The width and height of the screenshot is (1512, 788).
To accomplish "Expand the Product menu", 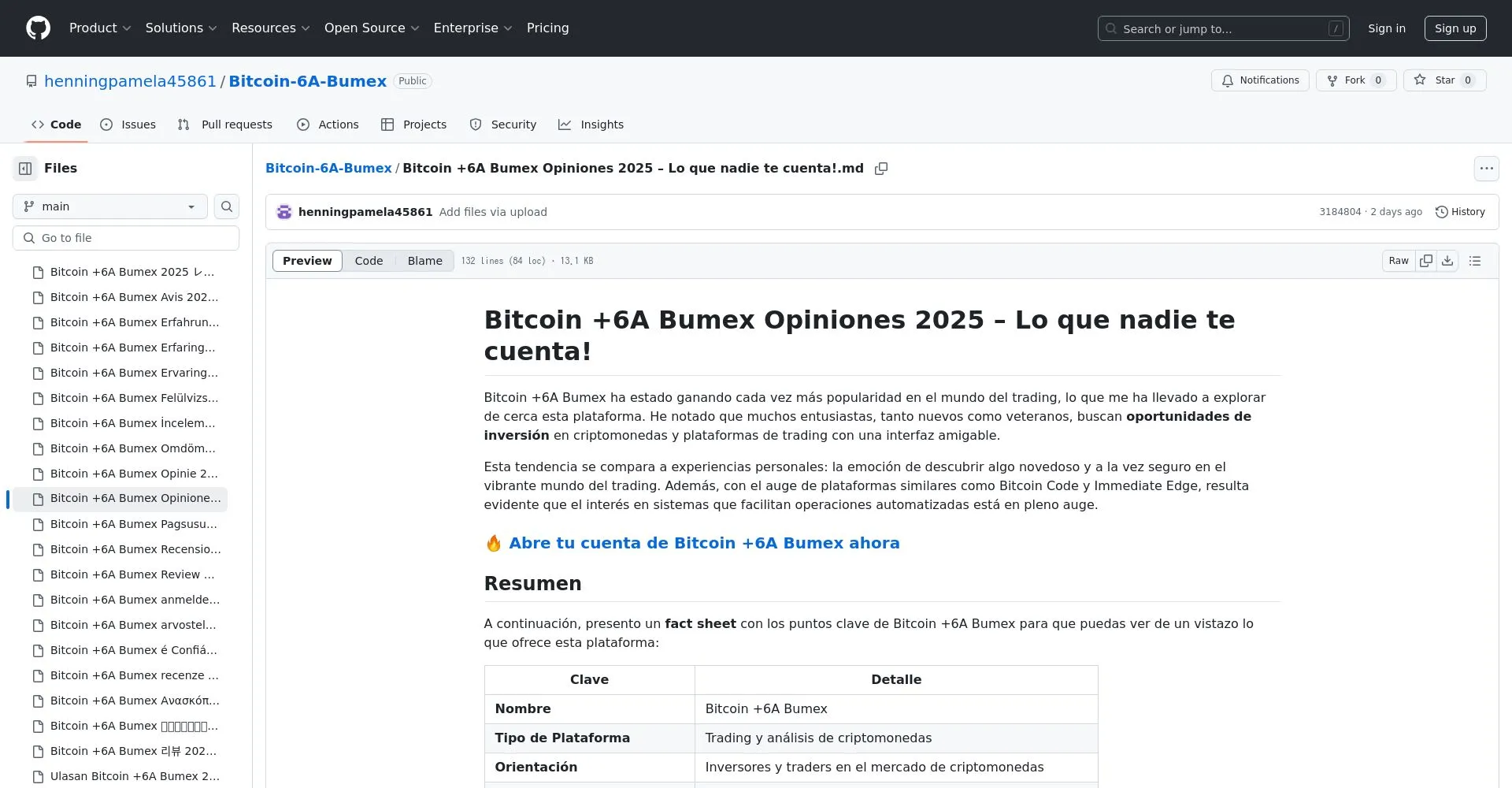I will (x=100, y=28).
